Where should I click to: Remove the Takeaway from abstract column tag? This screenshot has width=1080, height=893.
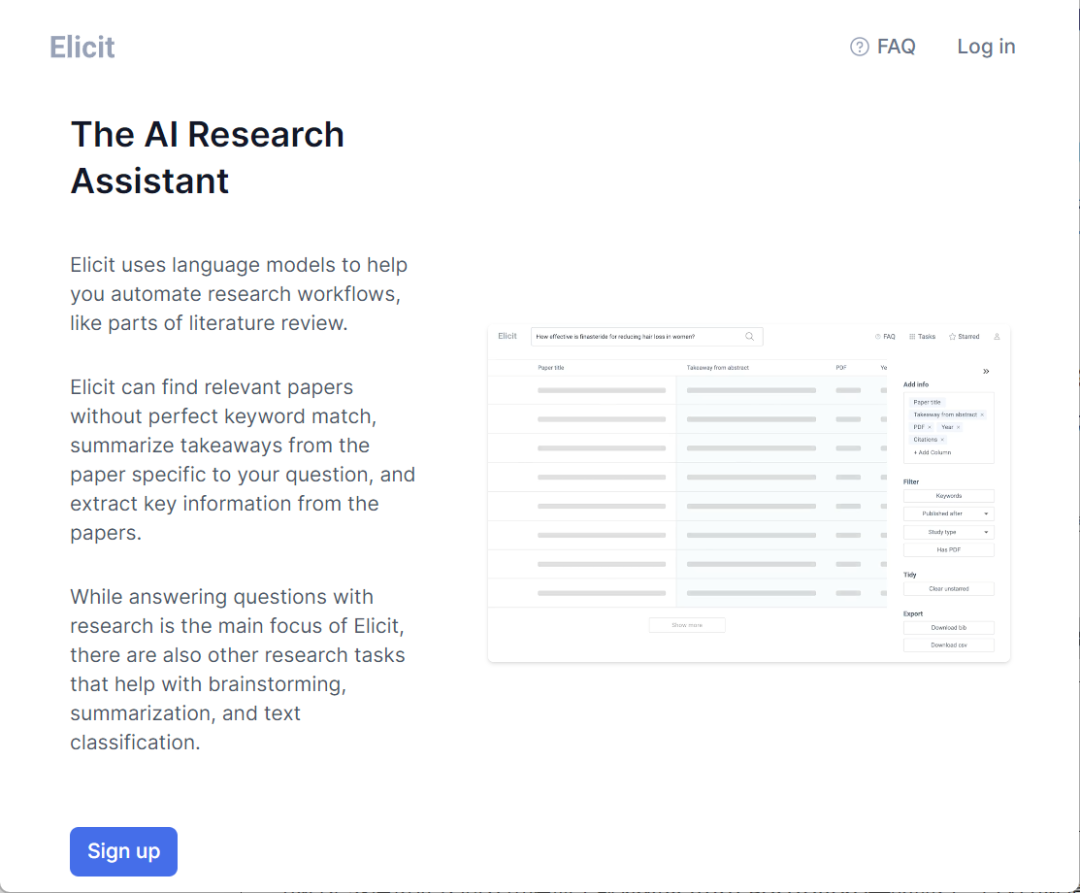click(982, 415)
